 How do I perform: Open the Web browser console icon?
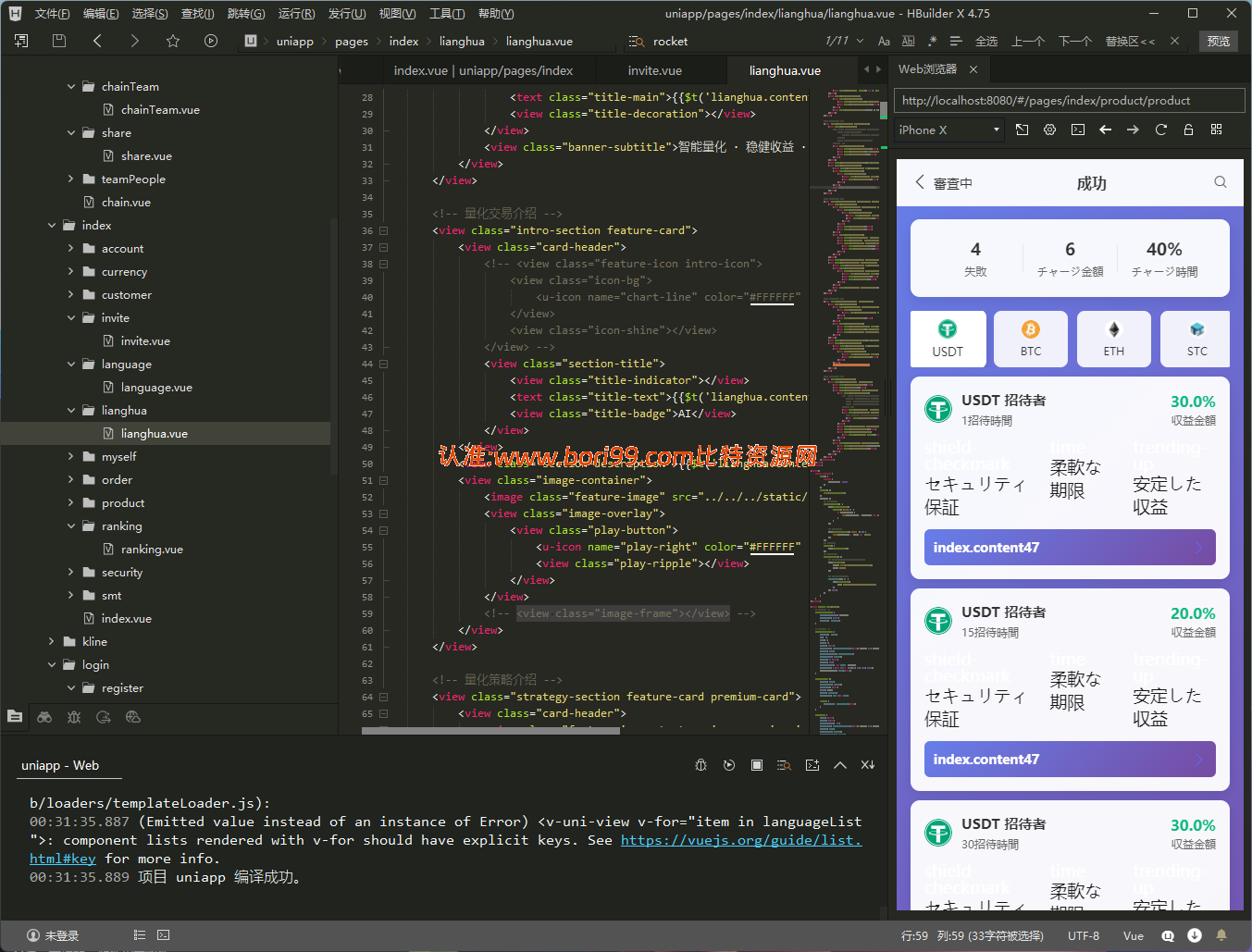(1078, 130)
